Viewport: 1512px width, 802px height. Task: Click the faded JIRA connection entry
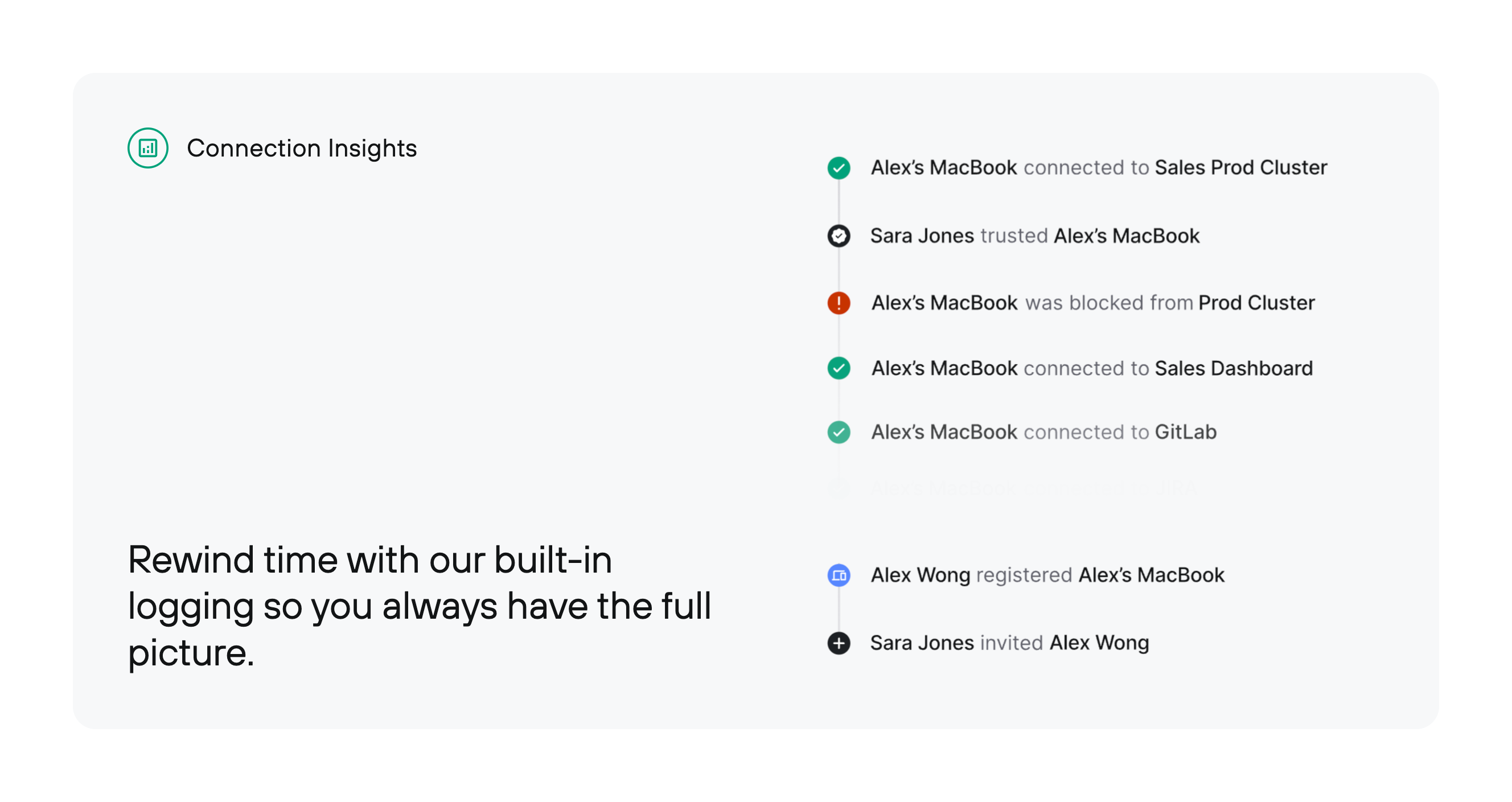coord(1033,488)
